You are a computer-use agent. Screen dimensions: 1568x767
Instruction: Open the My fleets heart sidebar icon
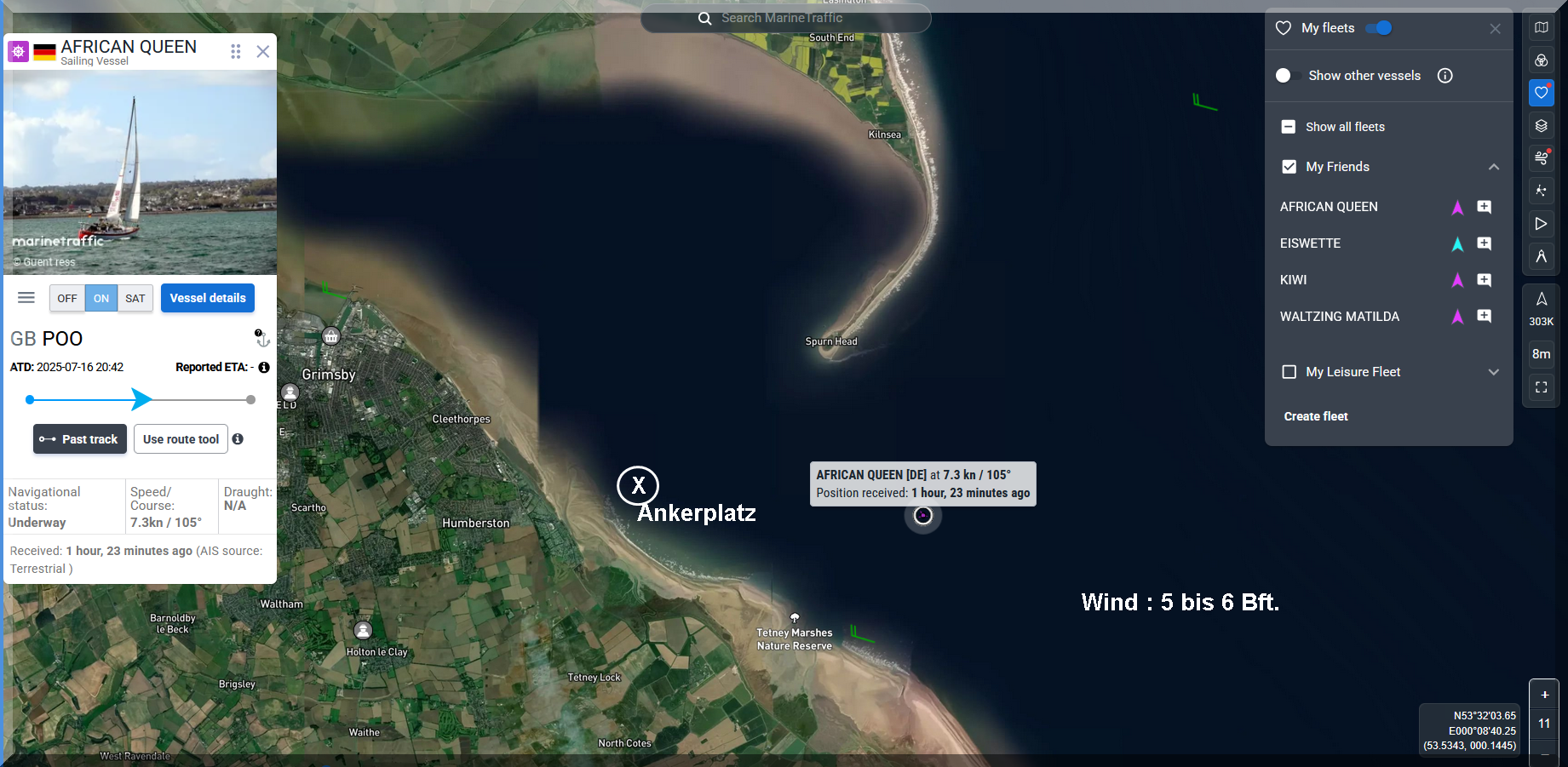point(1541,93)
